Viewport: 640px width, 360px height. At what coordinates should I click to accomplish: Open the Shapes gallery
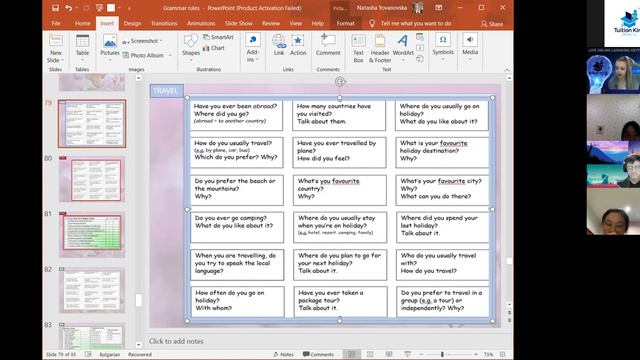[191, 48]
